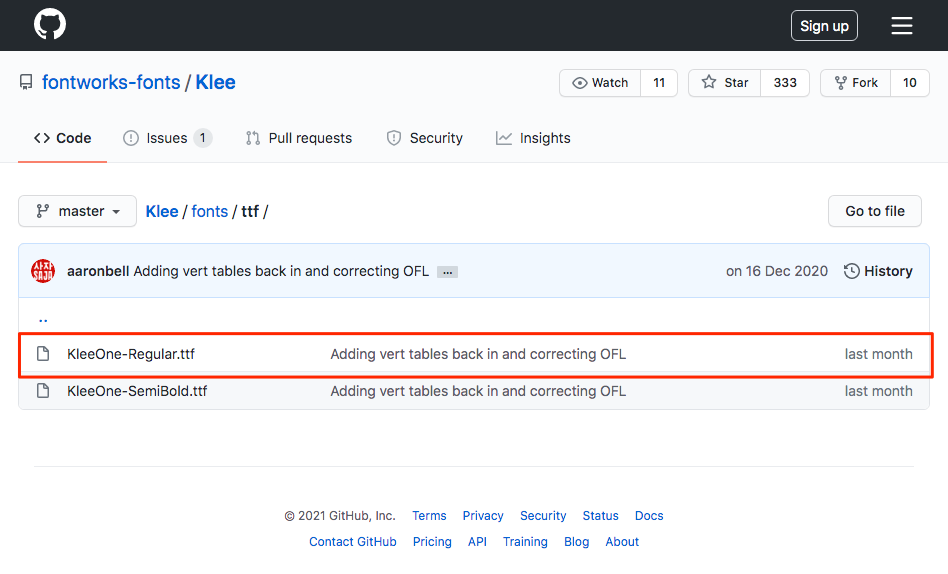Open the Klee repository title link

click(215, 82)
